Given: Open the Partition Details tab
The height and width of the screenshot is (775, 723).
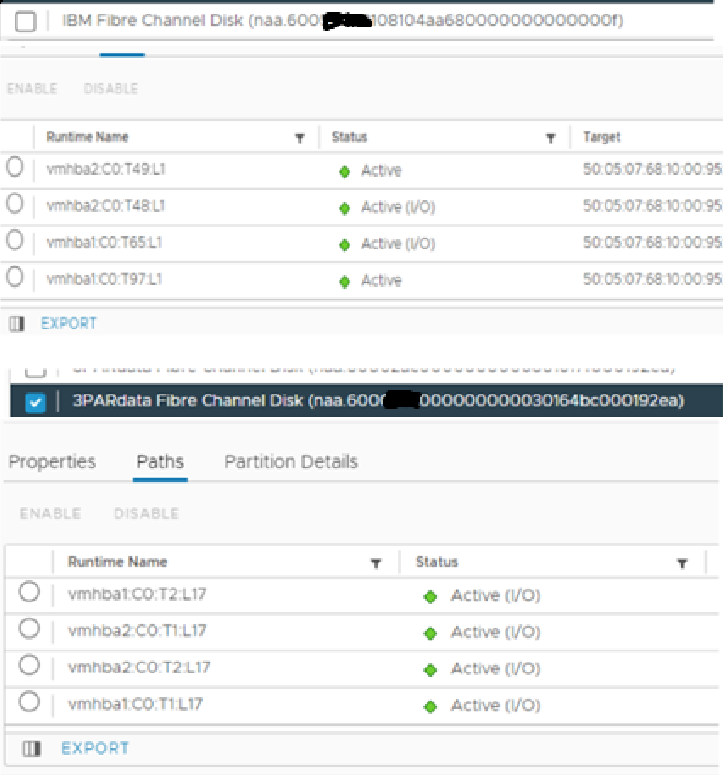Looking at the screenshot, I should (290, 462).
